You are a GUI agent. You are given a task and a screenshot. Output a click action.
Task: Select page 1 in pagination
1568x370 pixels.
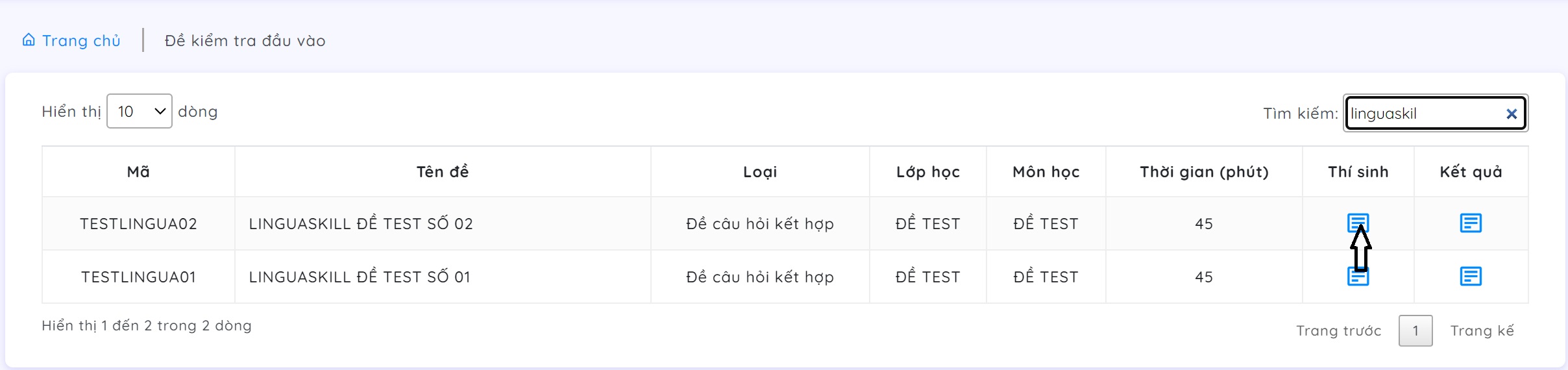click(1415, 331)
